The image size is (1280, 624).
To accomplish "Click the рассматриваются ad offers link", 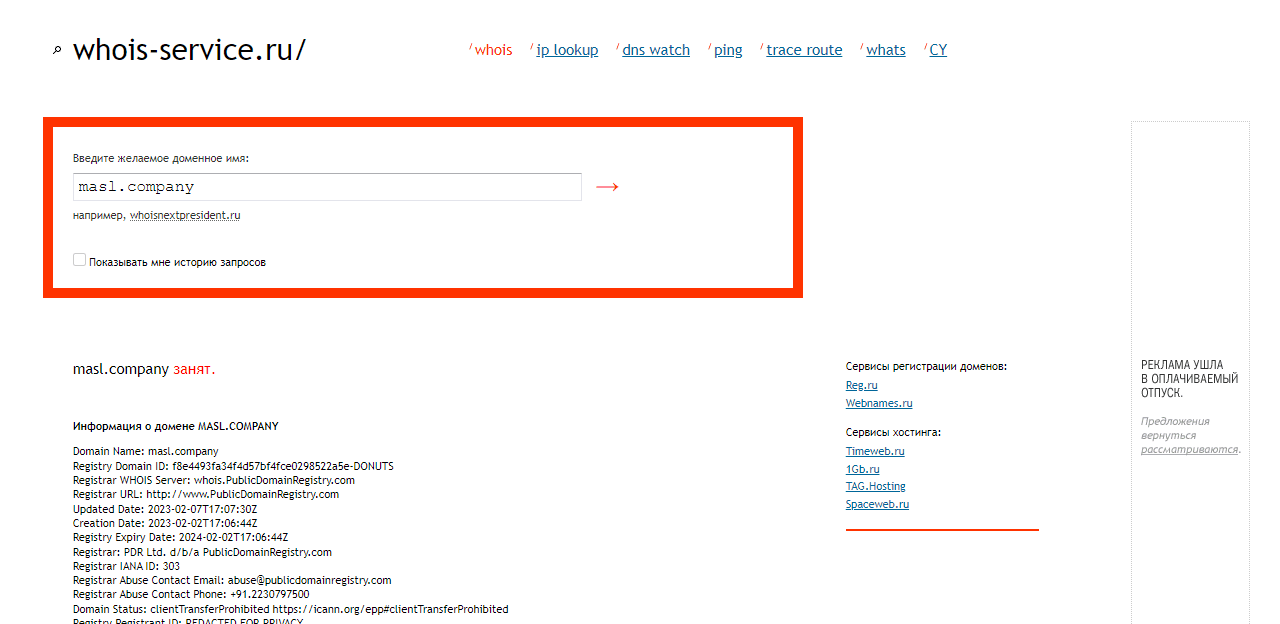I will 1189,449.
